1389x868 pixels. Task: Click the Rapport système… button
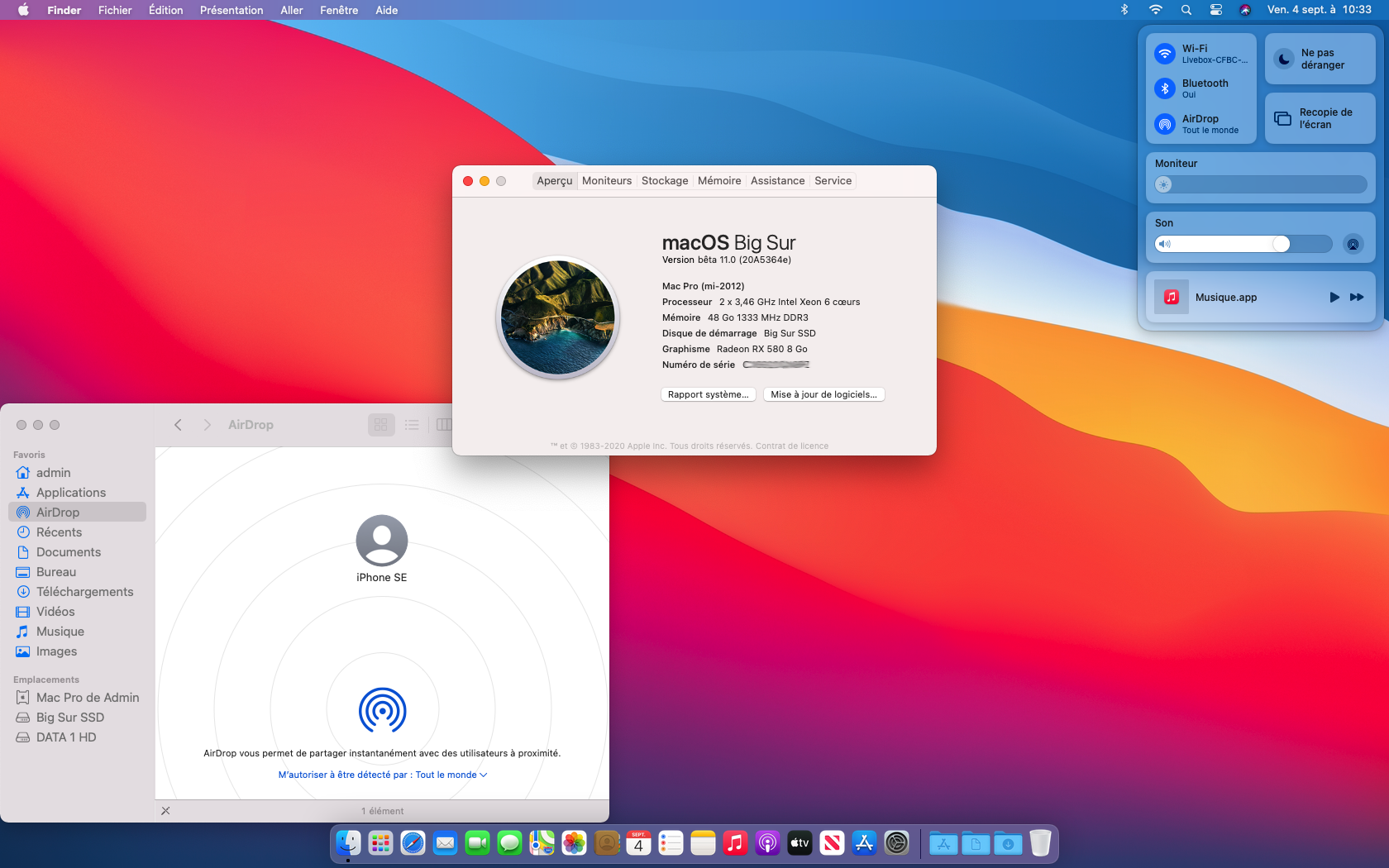pyautogui.click(x=709, y=394)
